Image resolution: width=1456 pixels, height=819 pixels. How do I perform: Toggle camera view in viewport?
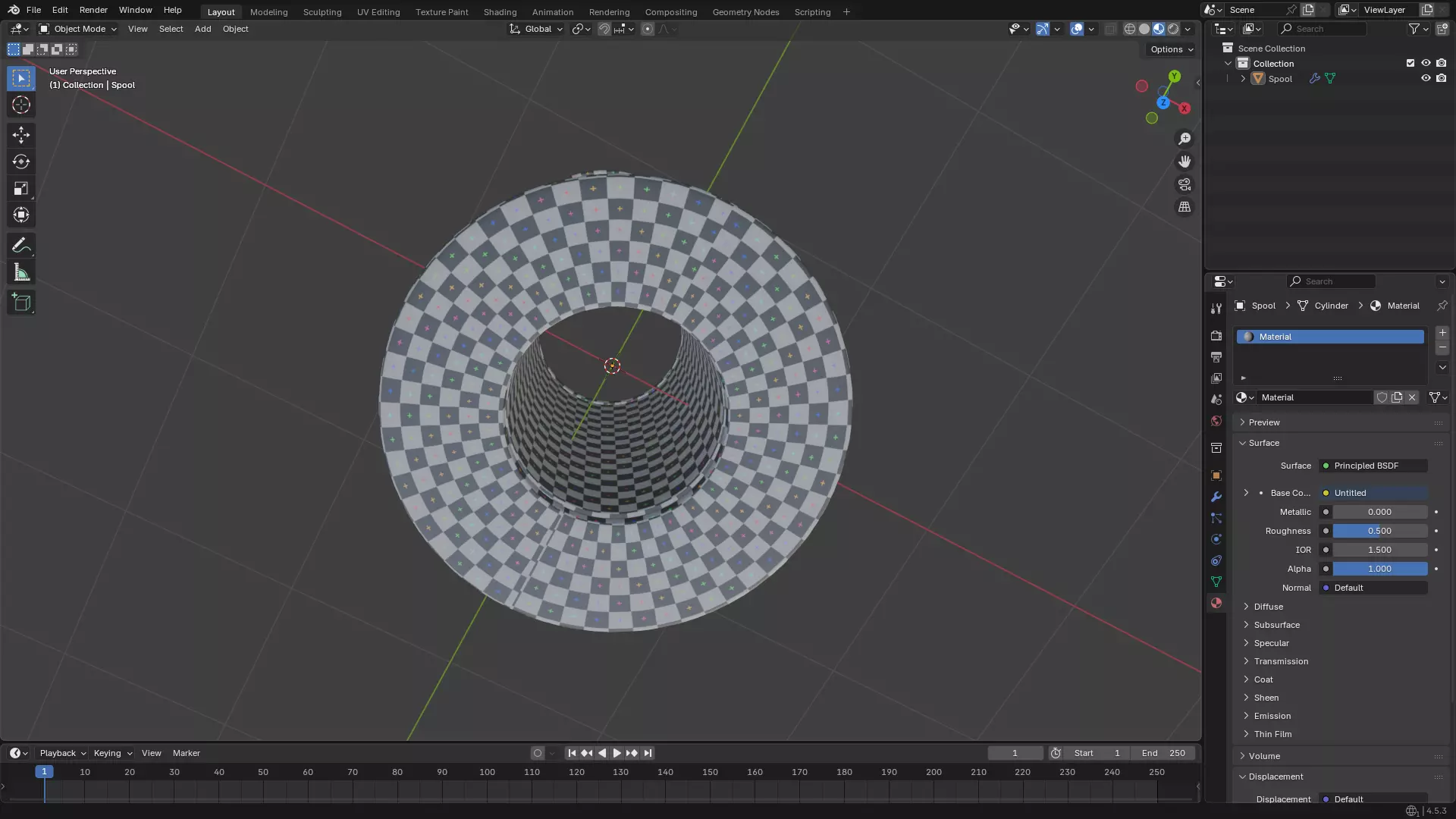[x=1184, y=184]
